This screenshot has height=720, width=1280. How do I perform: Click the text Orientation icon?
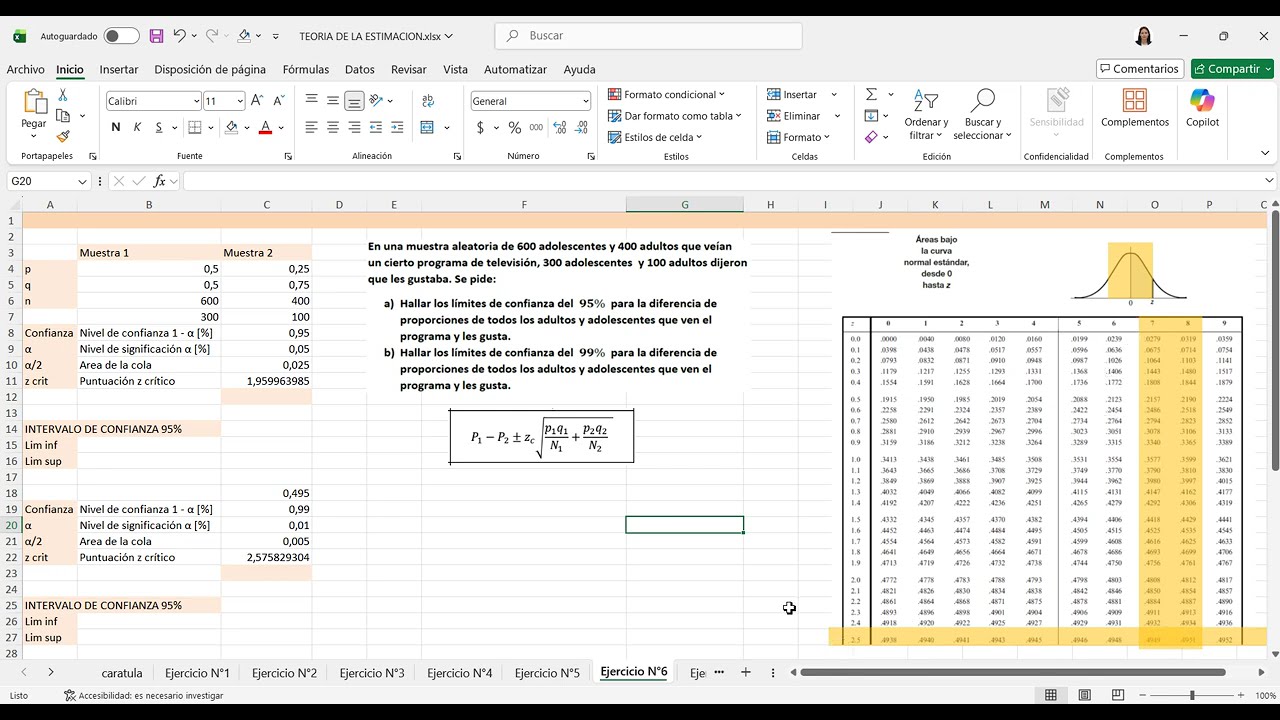(376, 100)
